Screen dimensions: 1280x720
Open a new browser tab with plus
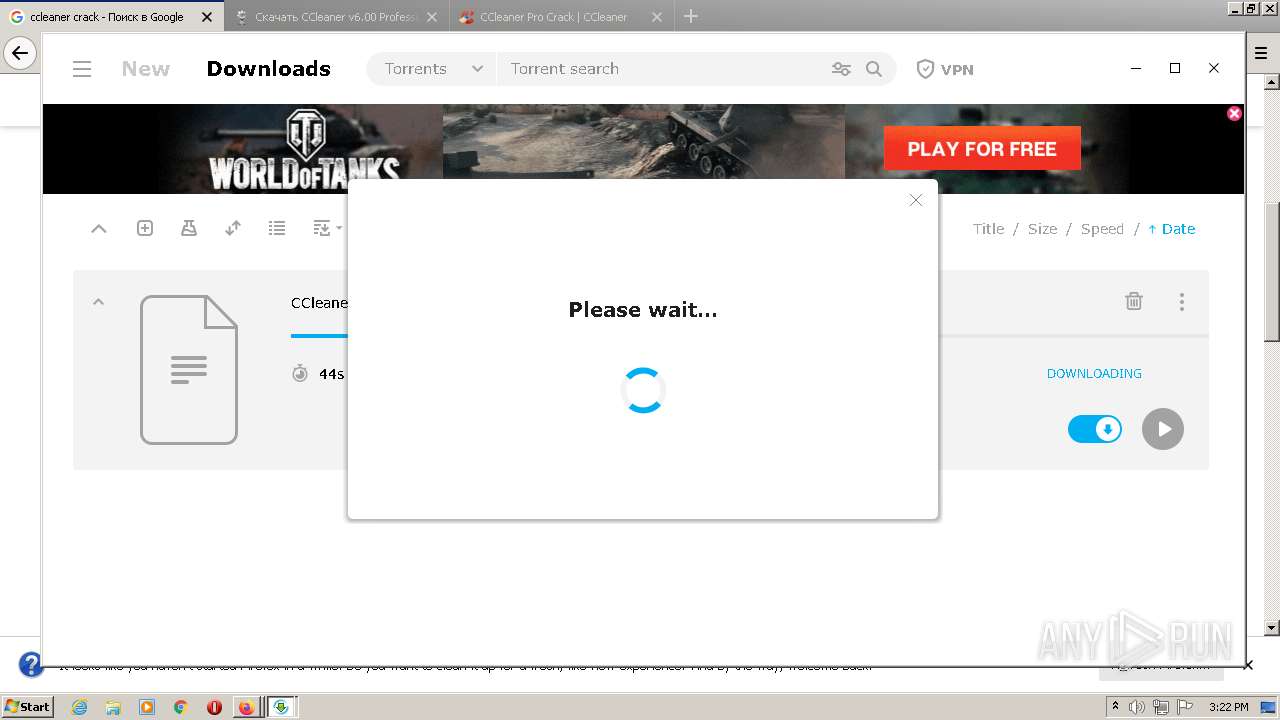(x=691, y=16)
